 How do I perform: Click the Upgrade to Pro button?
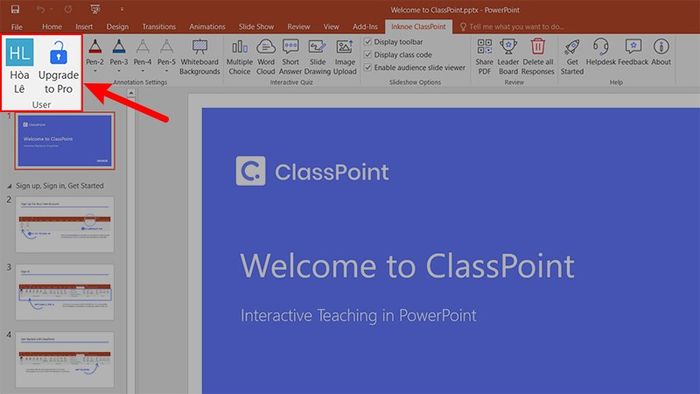[58, 67]
